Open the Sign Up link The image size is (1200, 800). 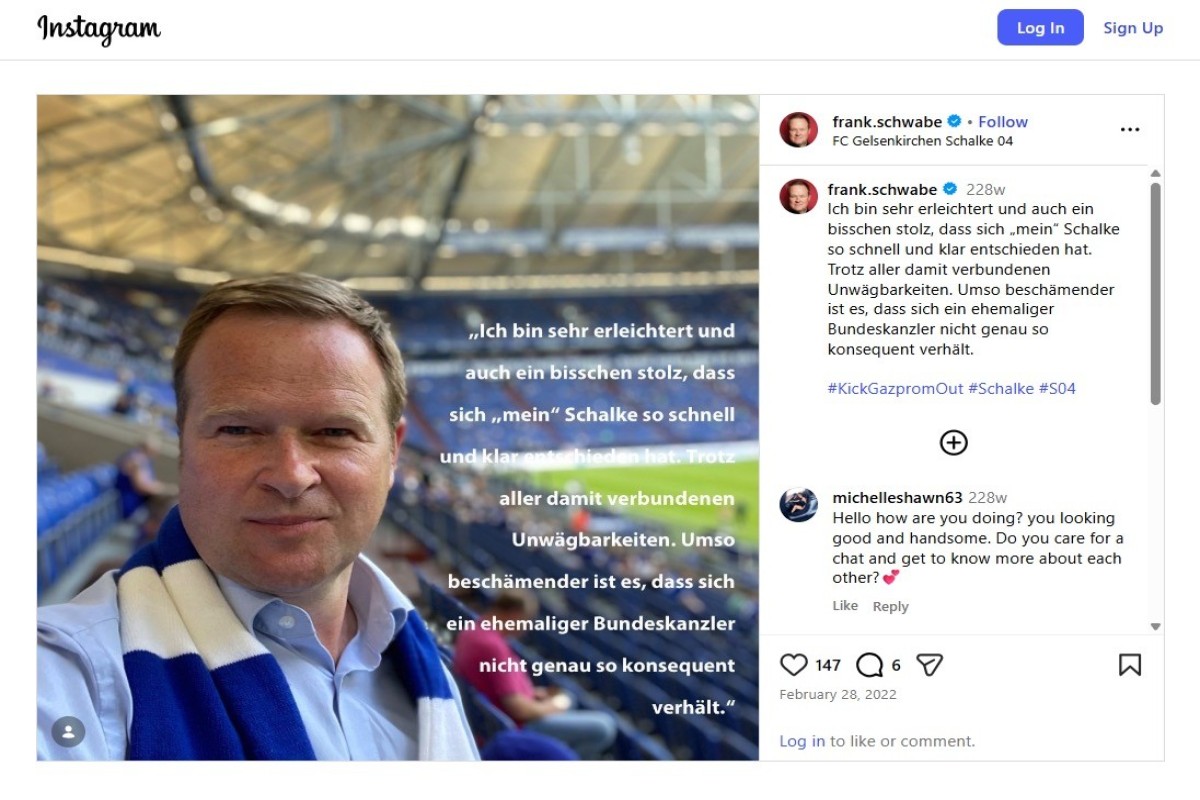click(x=1133, y=28)
